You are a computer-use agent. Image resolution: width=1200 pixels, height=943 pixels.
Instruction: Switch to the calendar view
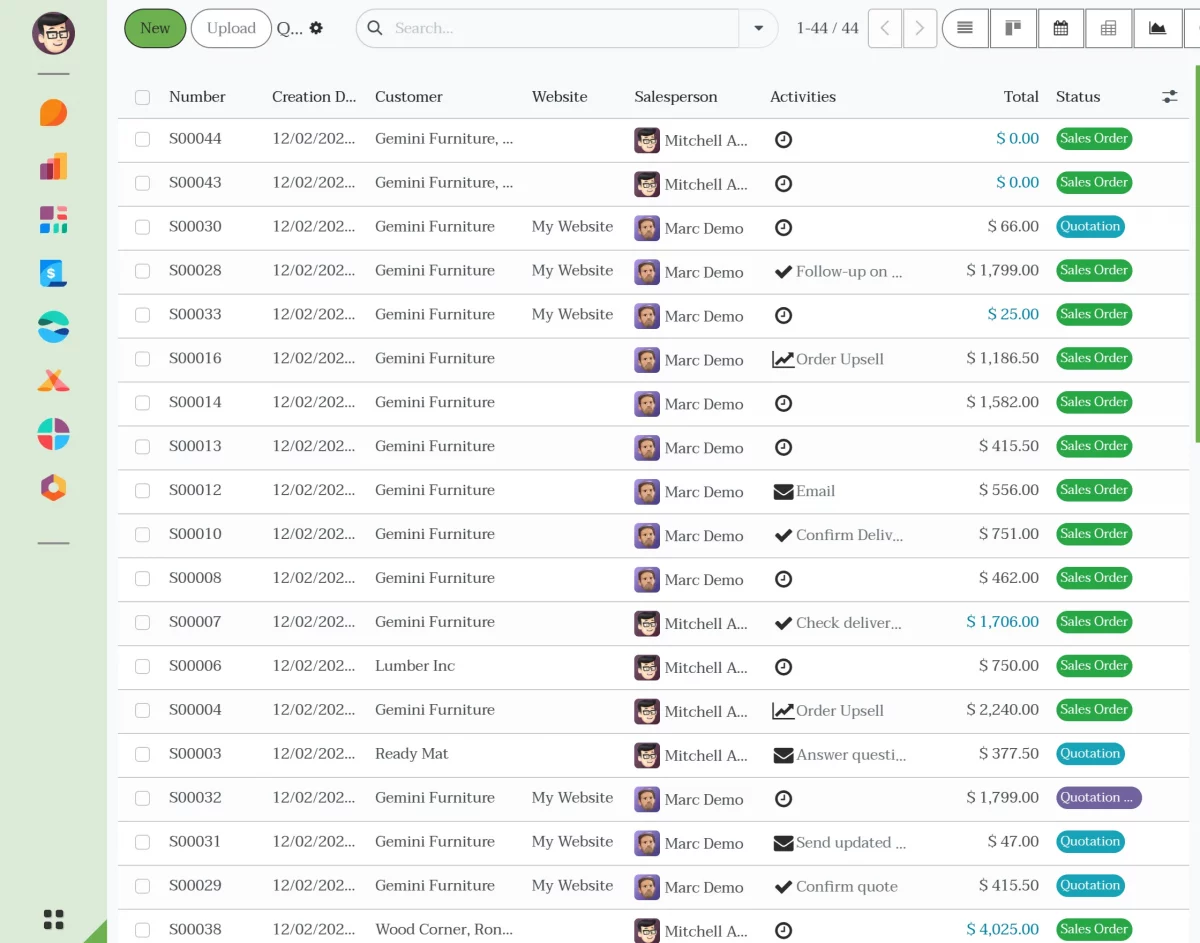tap(1061, 28)
